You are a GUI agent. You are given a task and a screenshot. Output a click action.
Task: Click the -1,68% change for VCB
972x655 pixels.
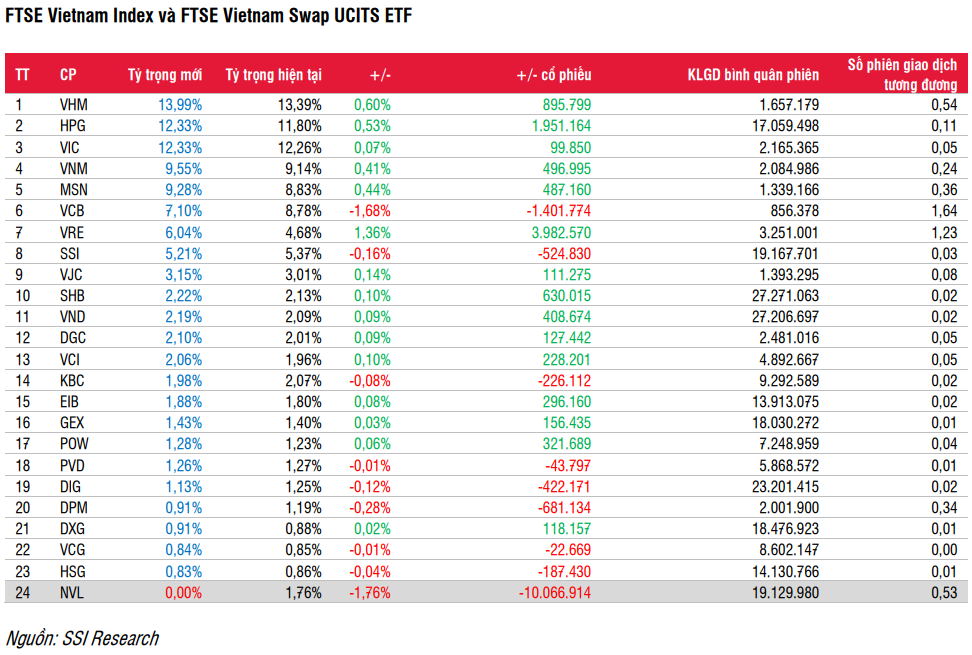(x=370, y=210)
